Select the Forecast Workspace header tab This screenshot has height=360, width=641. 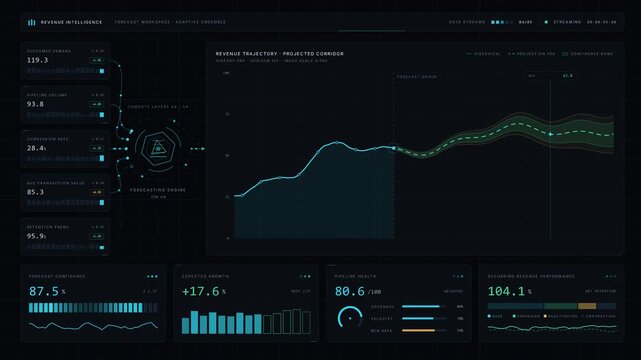[170, 22]
